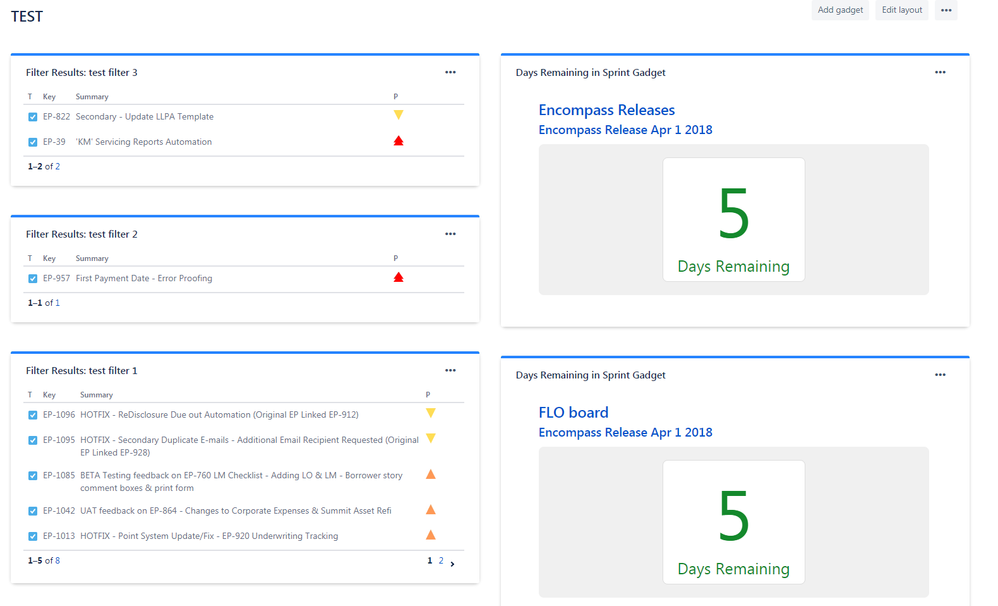This screenshot has width=998, height=606.
Task: Open test filter 2 gadget menu
Action: [x=450, y=234]
